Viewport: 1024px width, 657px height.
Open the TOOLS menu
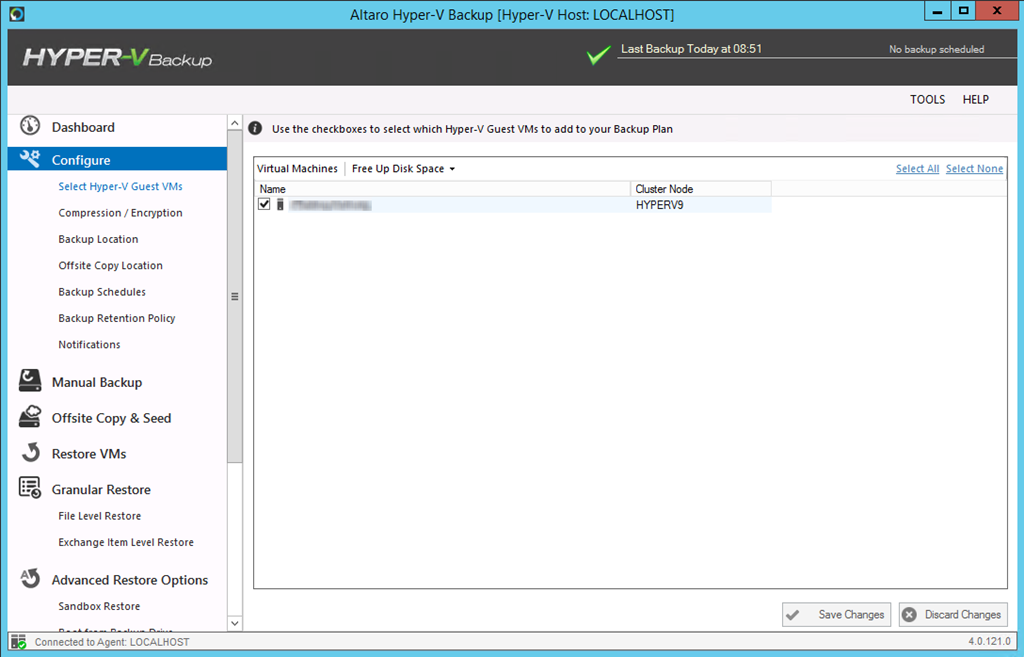pyautogui.click(x=927, y=99)
